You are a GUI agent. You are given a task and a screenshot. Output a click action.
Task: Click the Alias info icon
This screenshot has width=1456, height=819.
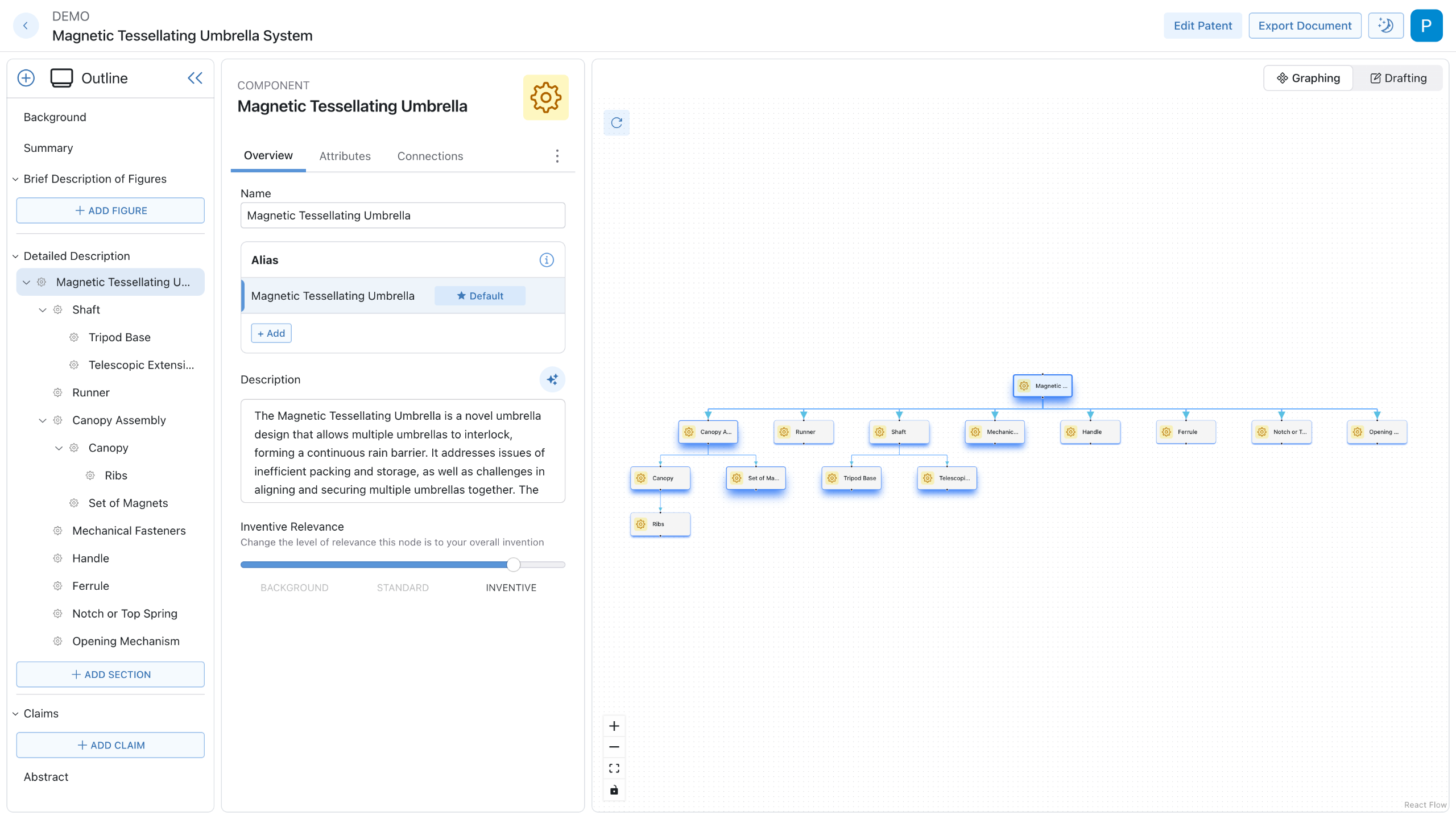click(x=546, y=260)
